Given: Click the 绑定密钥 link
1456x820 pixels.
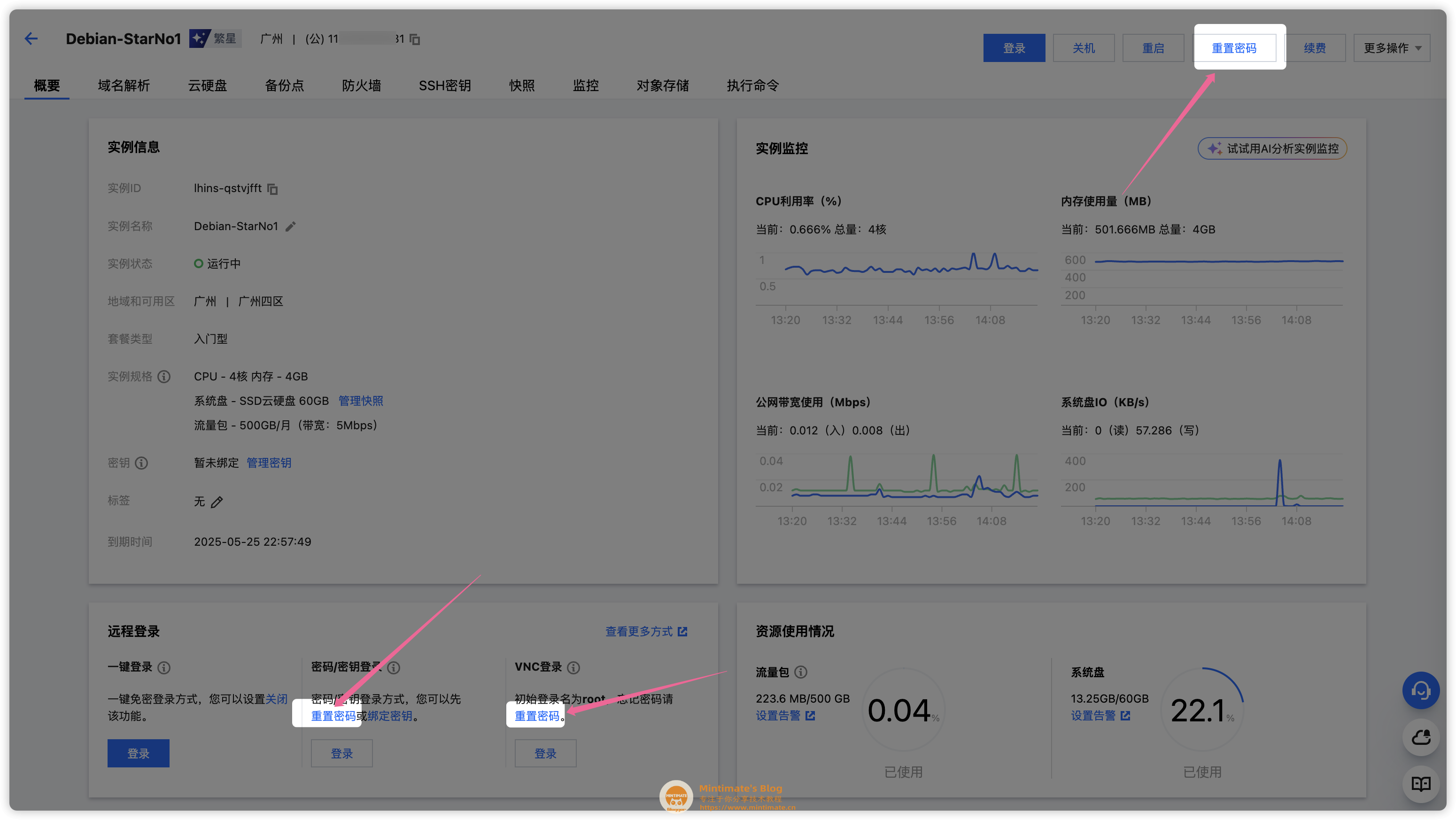Looking at the screenshot, I should [x=390, y=717].
